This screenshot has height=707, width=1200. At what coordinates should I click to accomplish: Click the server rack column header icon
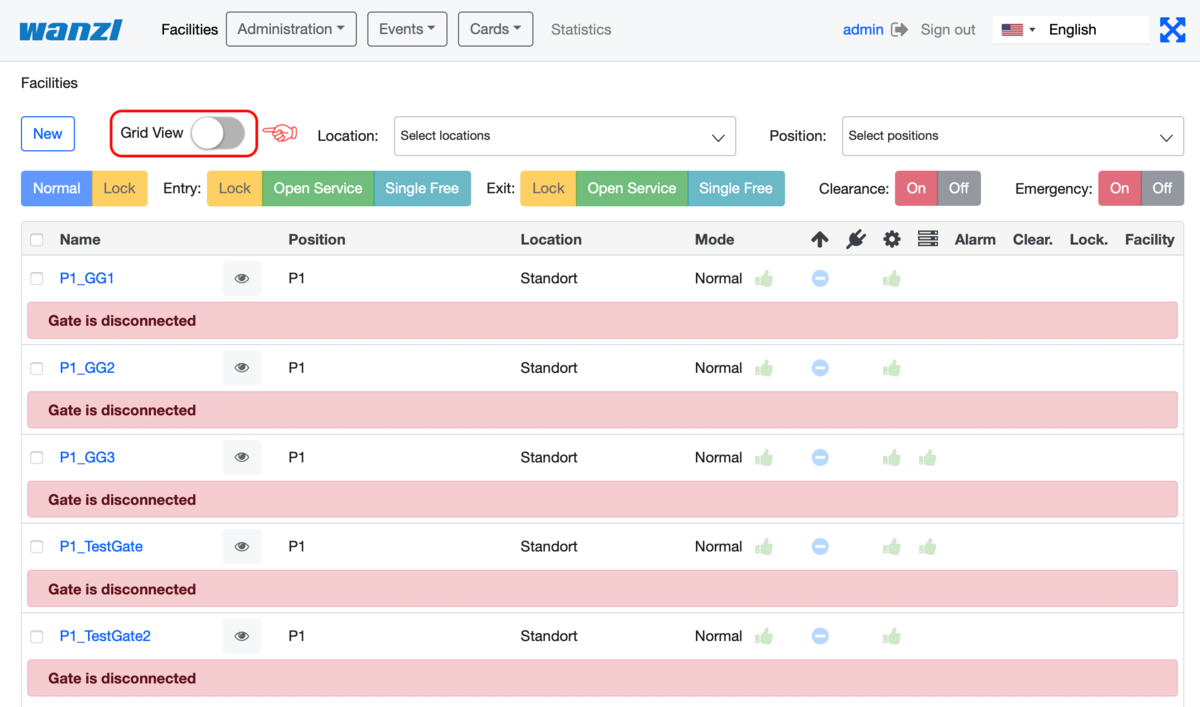[927, 239]
